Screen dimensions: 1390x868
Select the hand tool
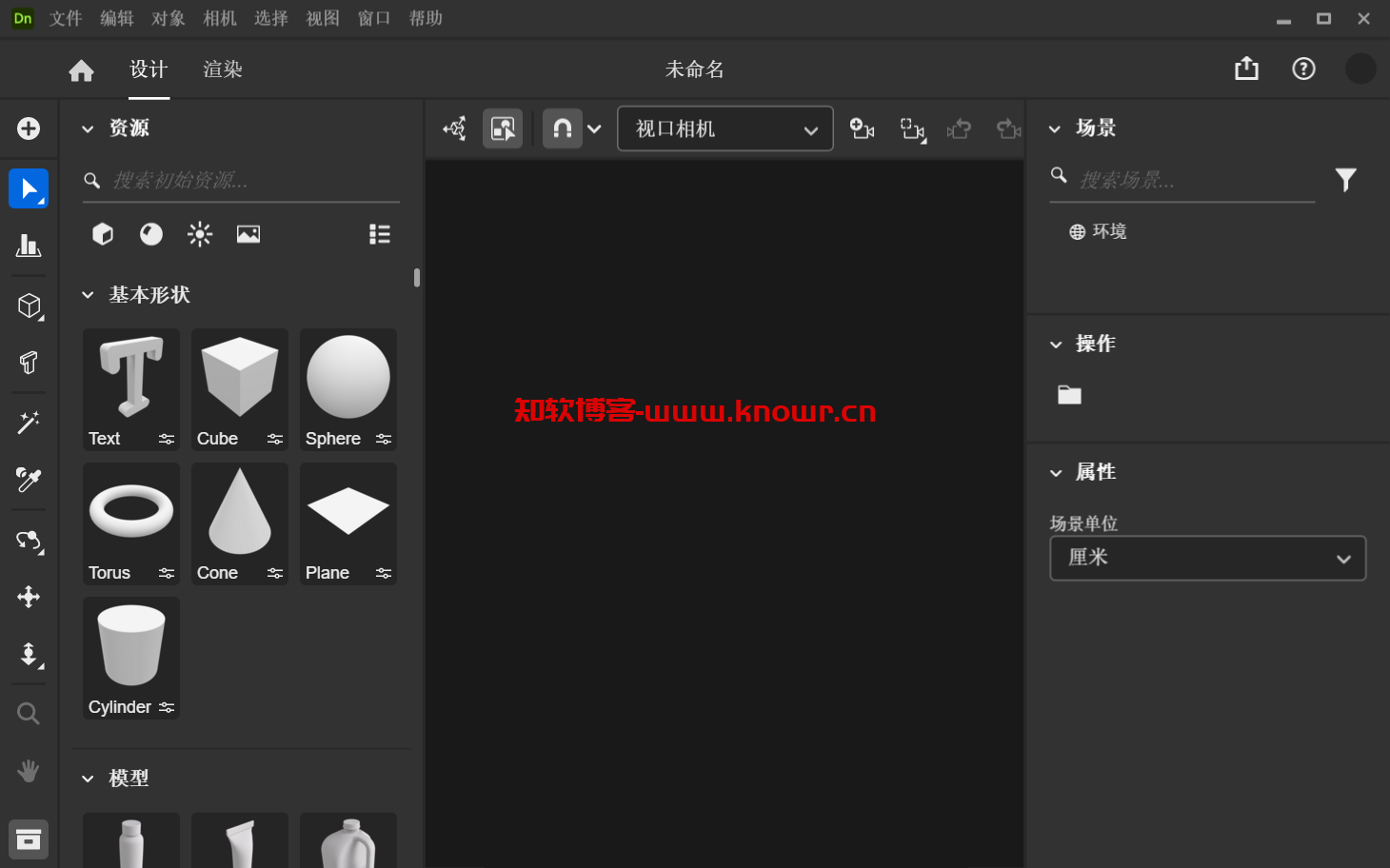(x=29, y=771)
